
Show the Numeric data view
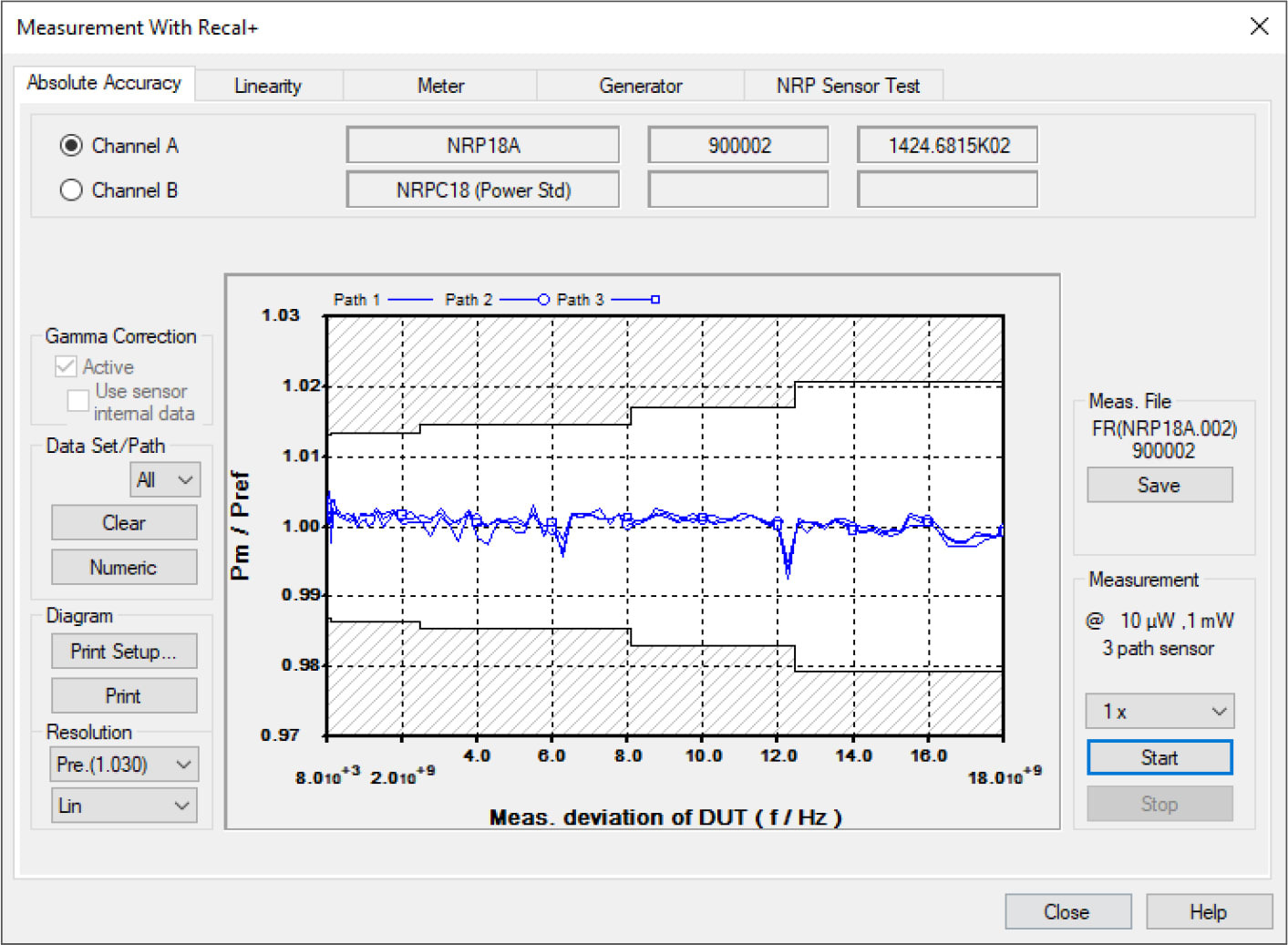point(124,567)
